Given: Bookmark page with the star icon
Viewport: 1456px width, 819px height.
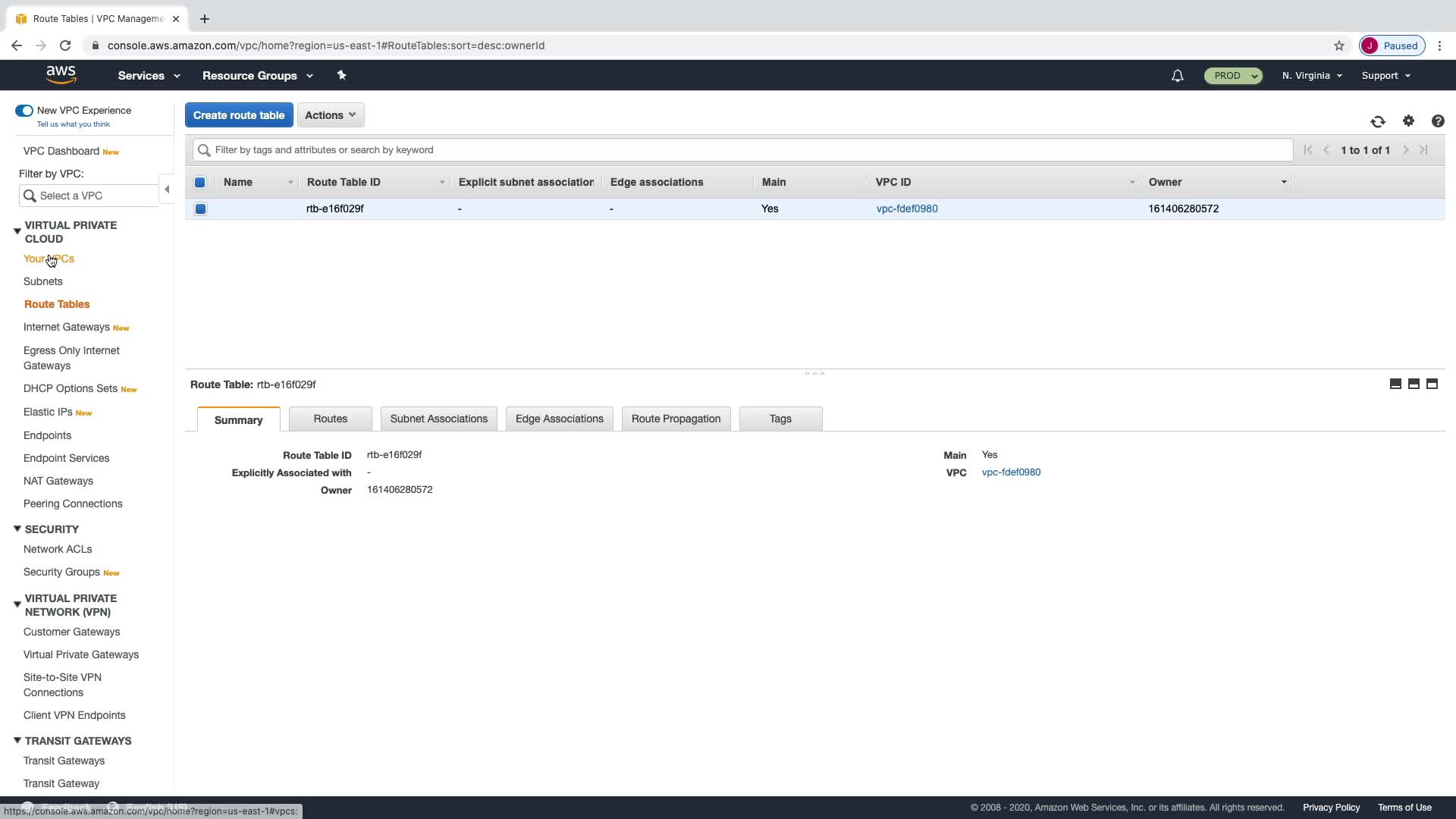Looking at the screenshot, I should pos(1339,45).
